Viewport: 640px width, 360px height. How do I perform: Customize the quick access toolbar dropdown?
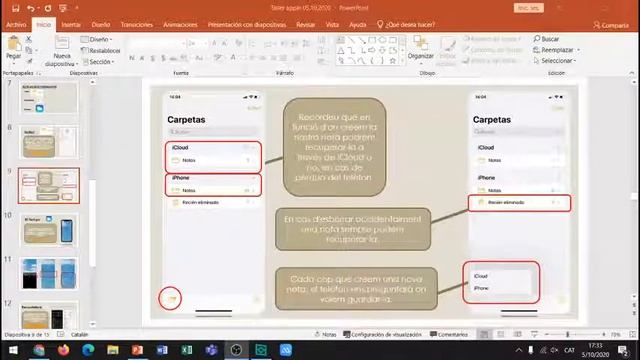coord(77,8)
